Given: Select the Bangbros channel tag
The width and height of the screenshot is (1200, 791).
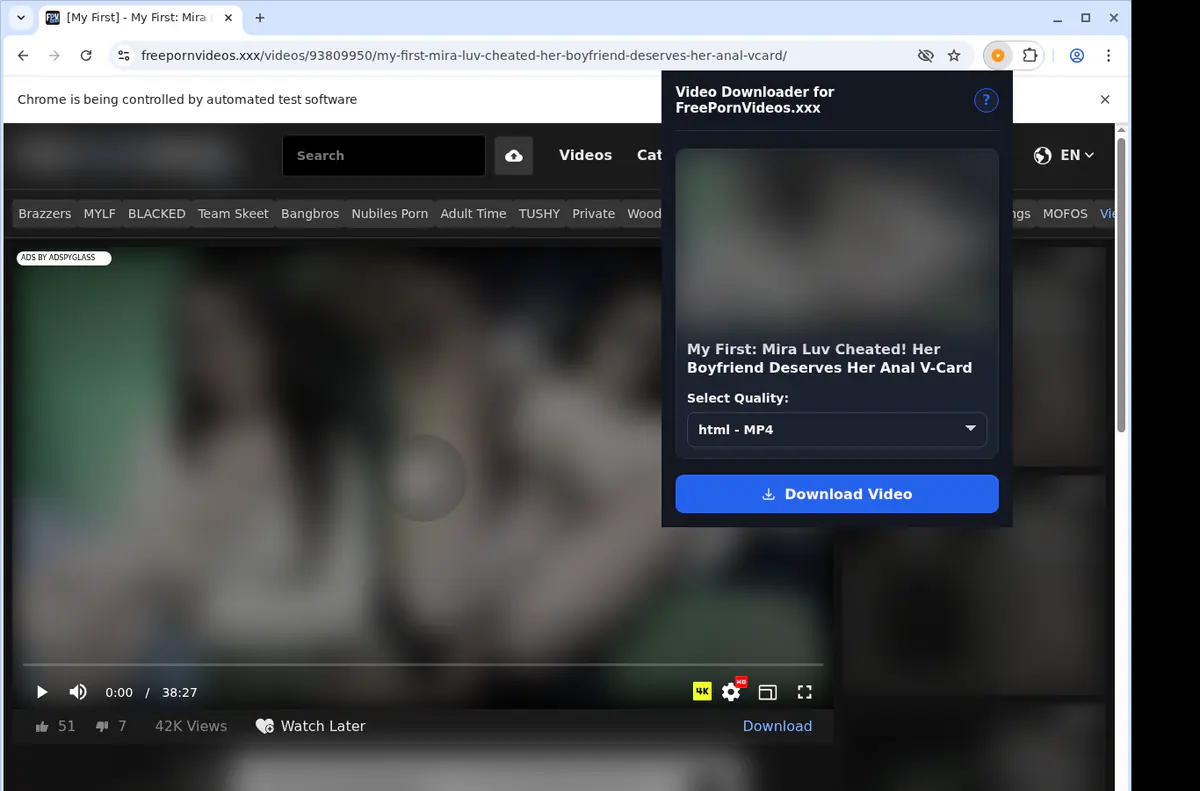Looking at the screenshot, I should pyautogui.click(x=310, y=214).
